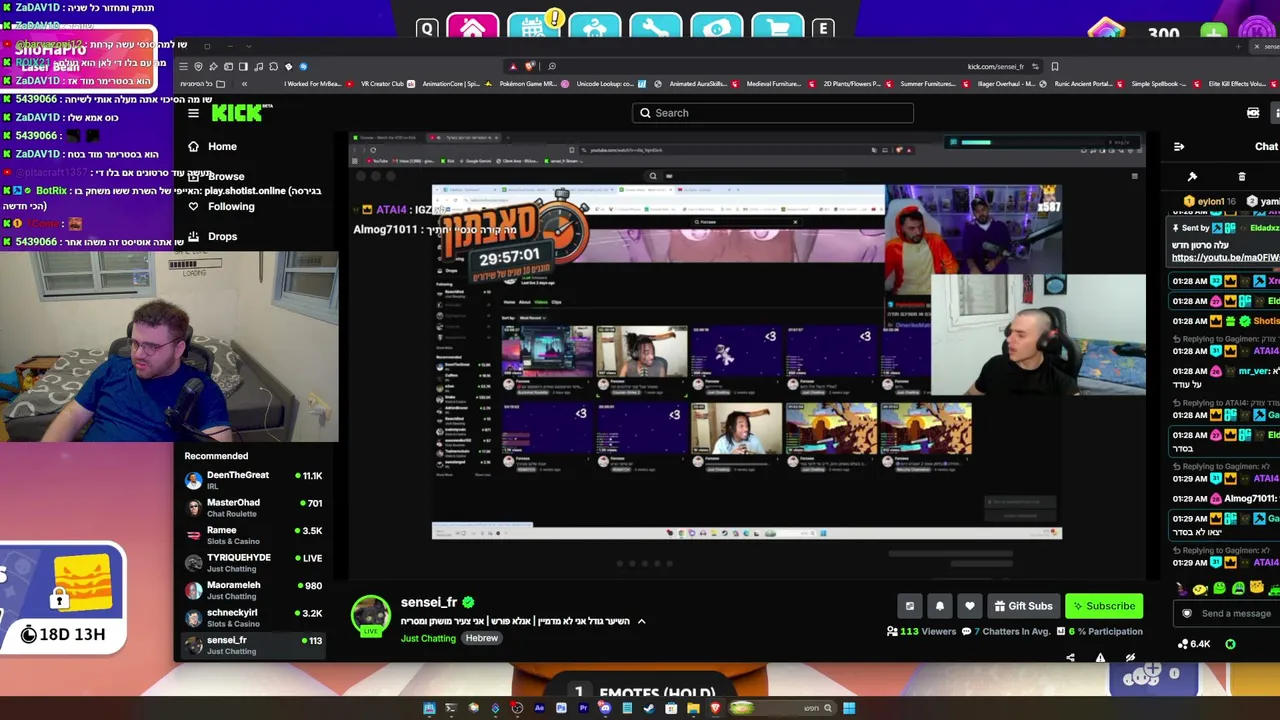This screenshot has height=720, width=1280.
Task: Collapse the chat panel arrow
Action: tap(1179, 147)
